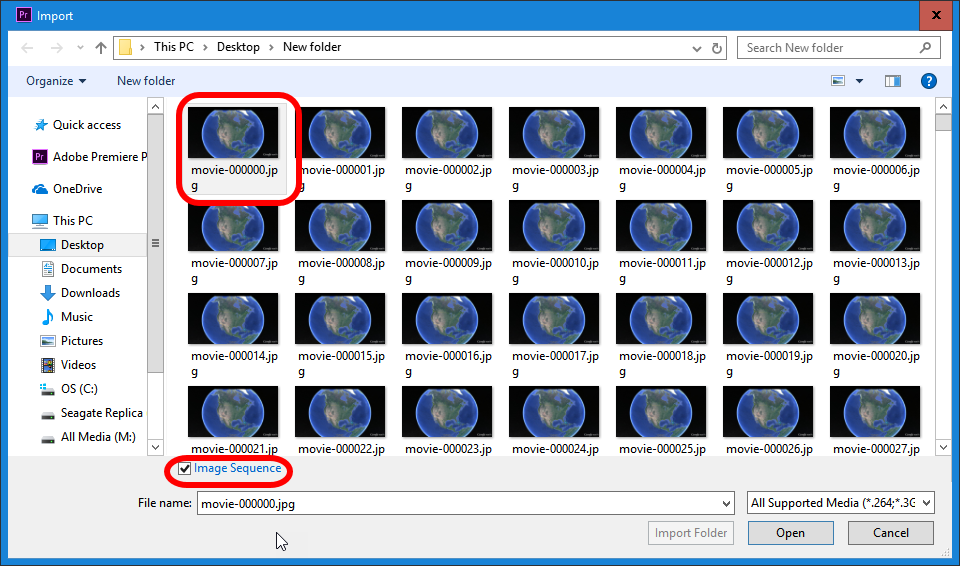Refresh the current folder view
The image size is (960, 566).
716,48
